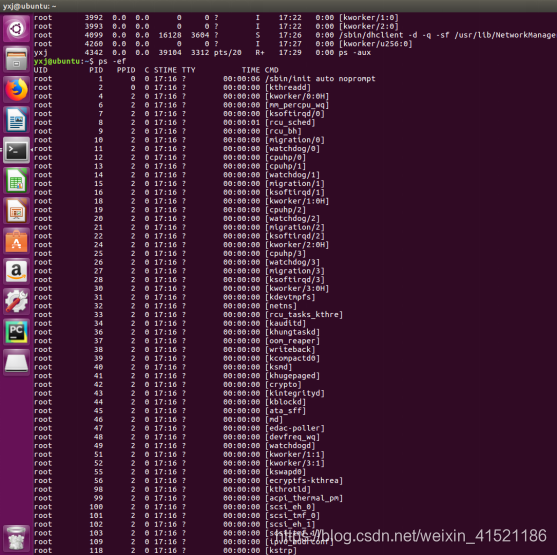Select the [kworker/3:1] process name

tap(294, 463)
